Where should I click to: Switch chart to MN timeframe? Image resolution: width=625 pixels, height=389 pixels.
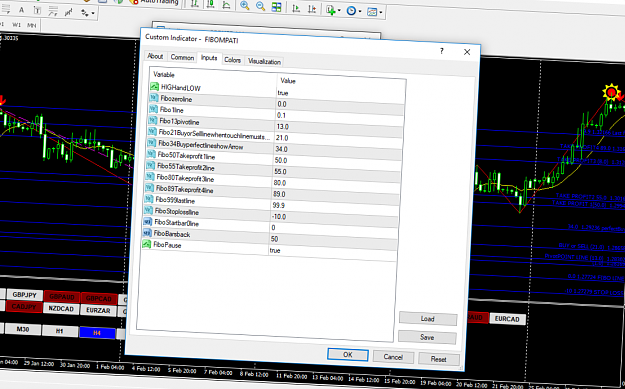tap(31, 26)
